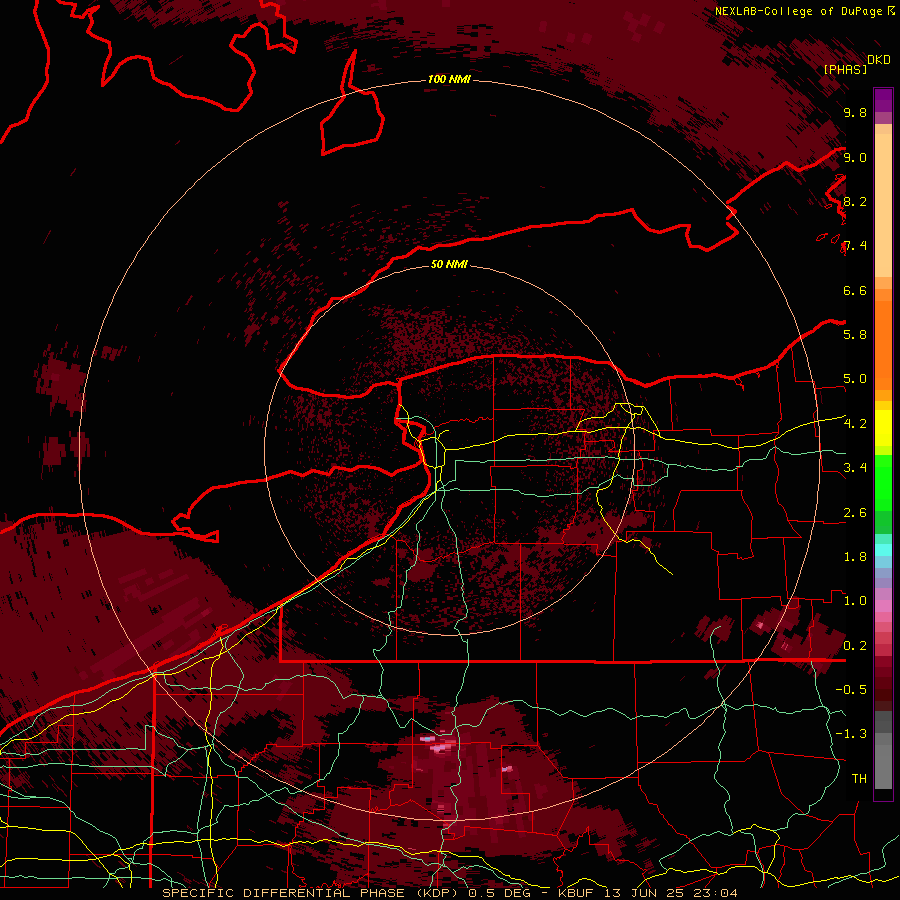Viewport: 900px width, 900px height.
Task: Click the NEXLAB-College of DuPage label
Action: coord(798,11)
